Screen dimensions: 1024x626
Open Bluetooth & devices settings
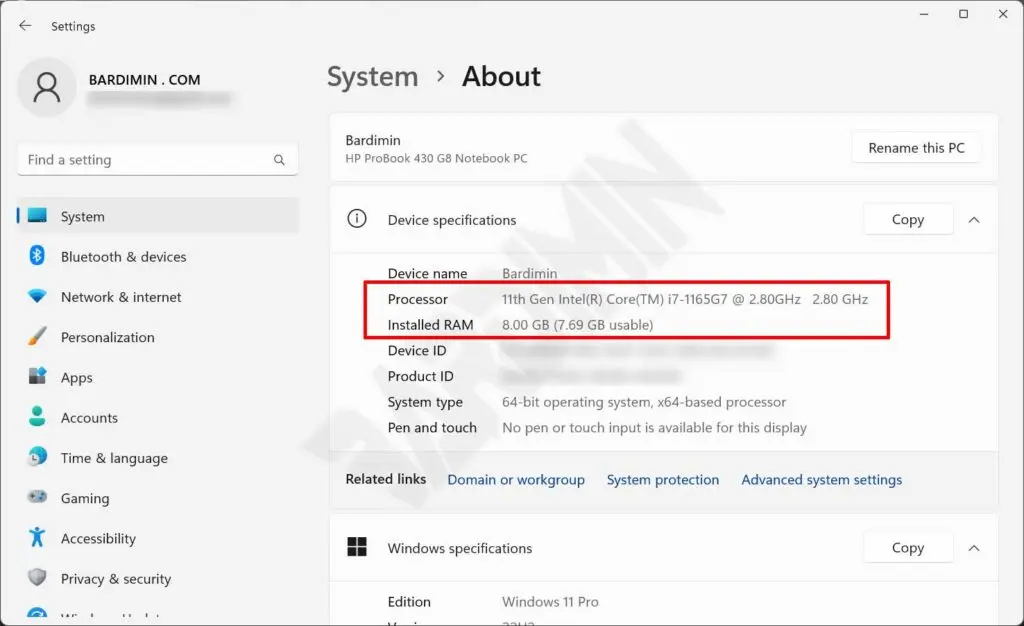click(158, 257)
